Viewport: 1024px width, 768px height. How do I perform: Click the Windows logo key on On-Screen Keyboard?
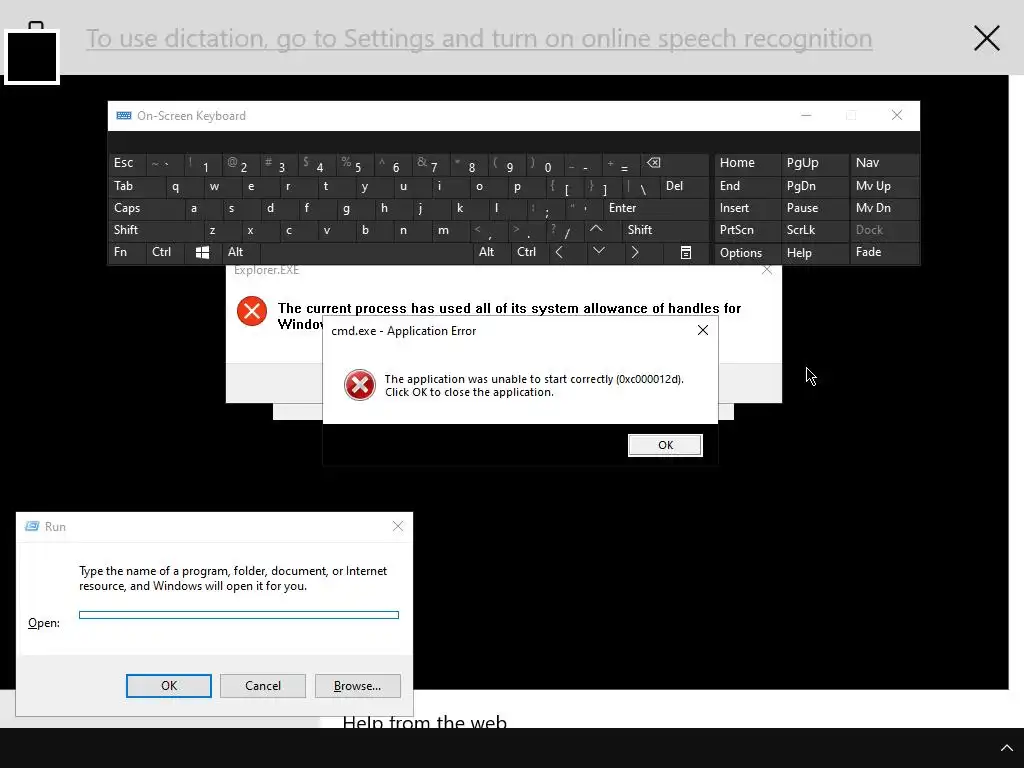[202, 252]
